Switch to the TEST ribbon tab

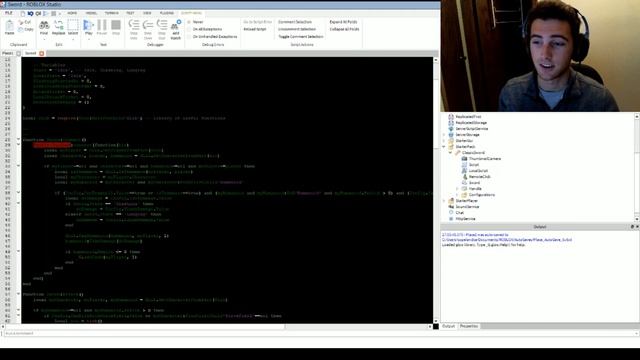pyautogui.click(x=130, y=13)
